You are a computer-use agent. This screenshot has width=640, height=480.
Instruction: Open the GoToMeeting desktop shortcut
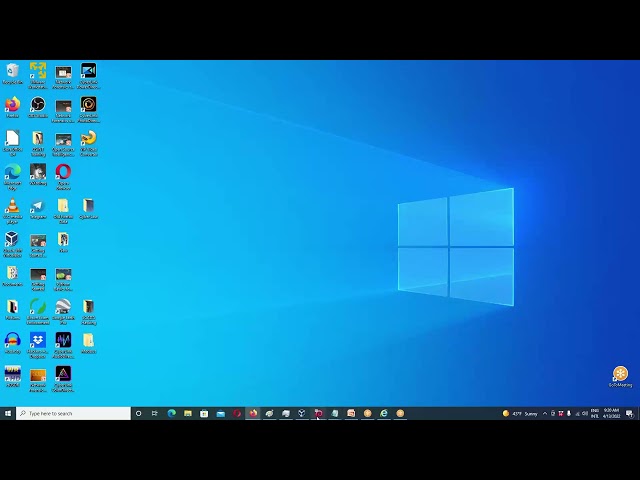[620, 376]
